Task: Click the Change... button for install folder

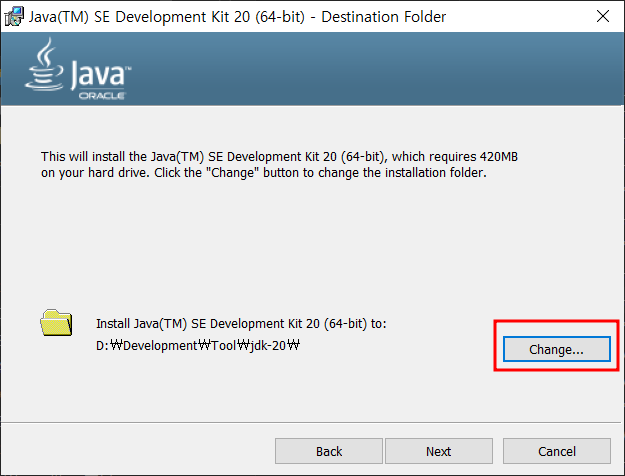Action: pyautogui.click(x=556, y=349)
